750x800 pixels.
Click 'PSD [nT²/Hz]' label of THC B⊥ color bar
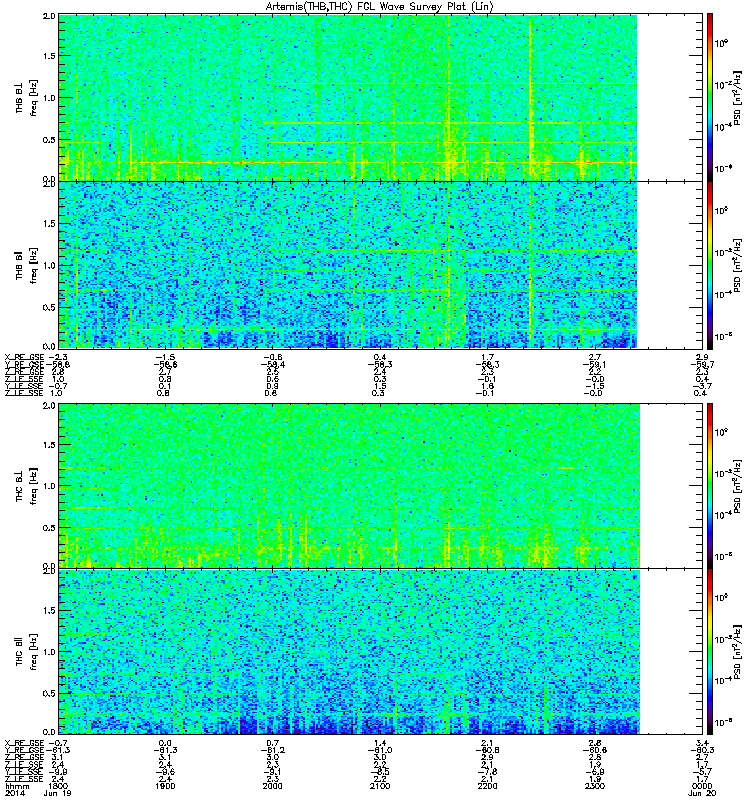737,486
